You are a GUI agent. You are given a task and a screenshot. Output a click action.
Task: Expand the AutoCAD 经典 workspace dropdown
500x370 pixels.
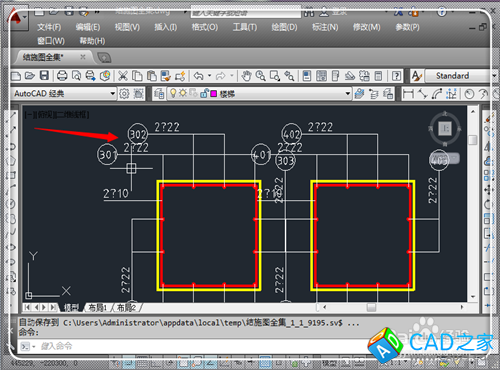pos(113,94)
